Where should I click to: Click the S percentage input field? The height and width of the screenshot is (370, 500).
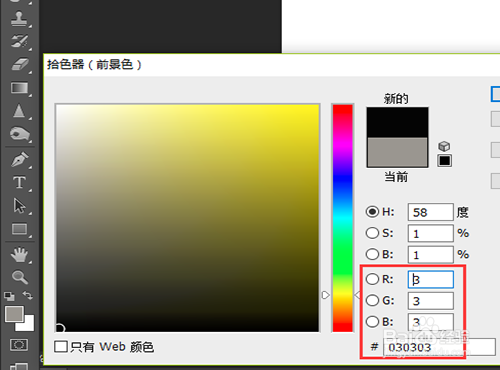[x=430, y=233]
